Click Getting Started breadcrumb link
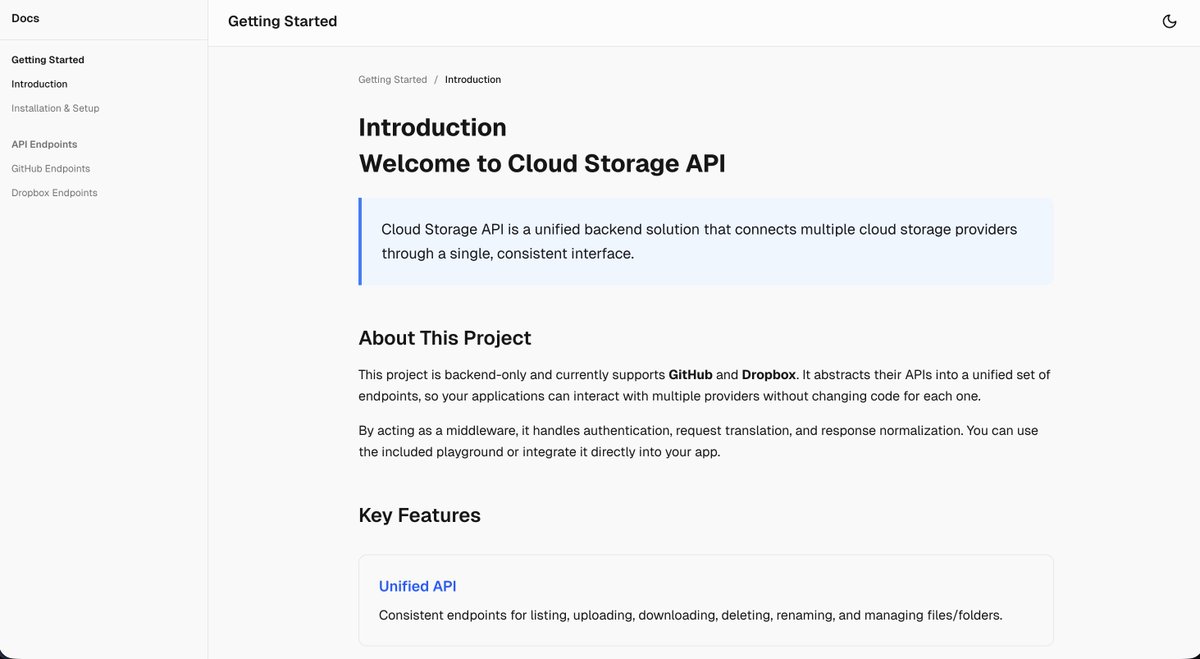 [x=392, y=79]
